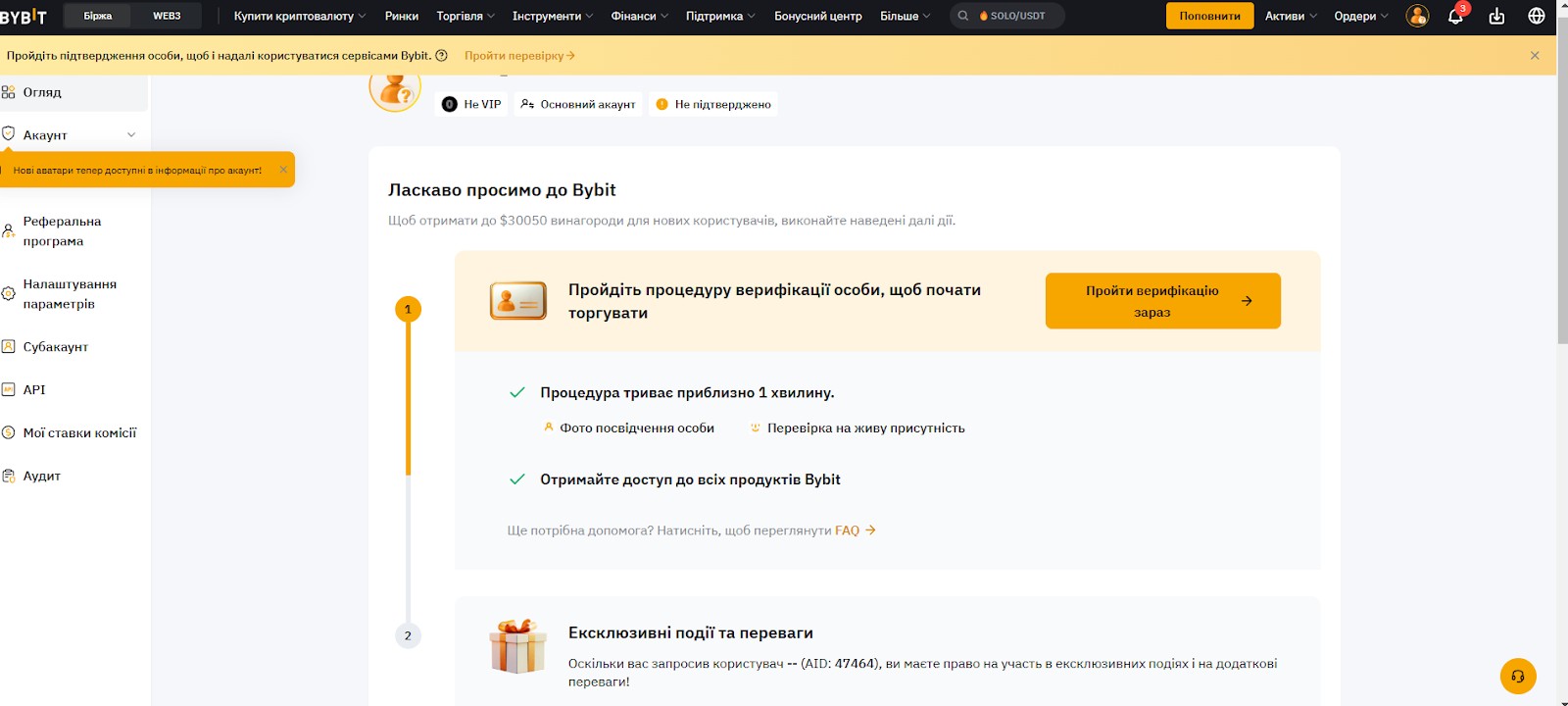Open customer support headset chat
The image size is (1568, 706).
(1518, 676)
